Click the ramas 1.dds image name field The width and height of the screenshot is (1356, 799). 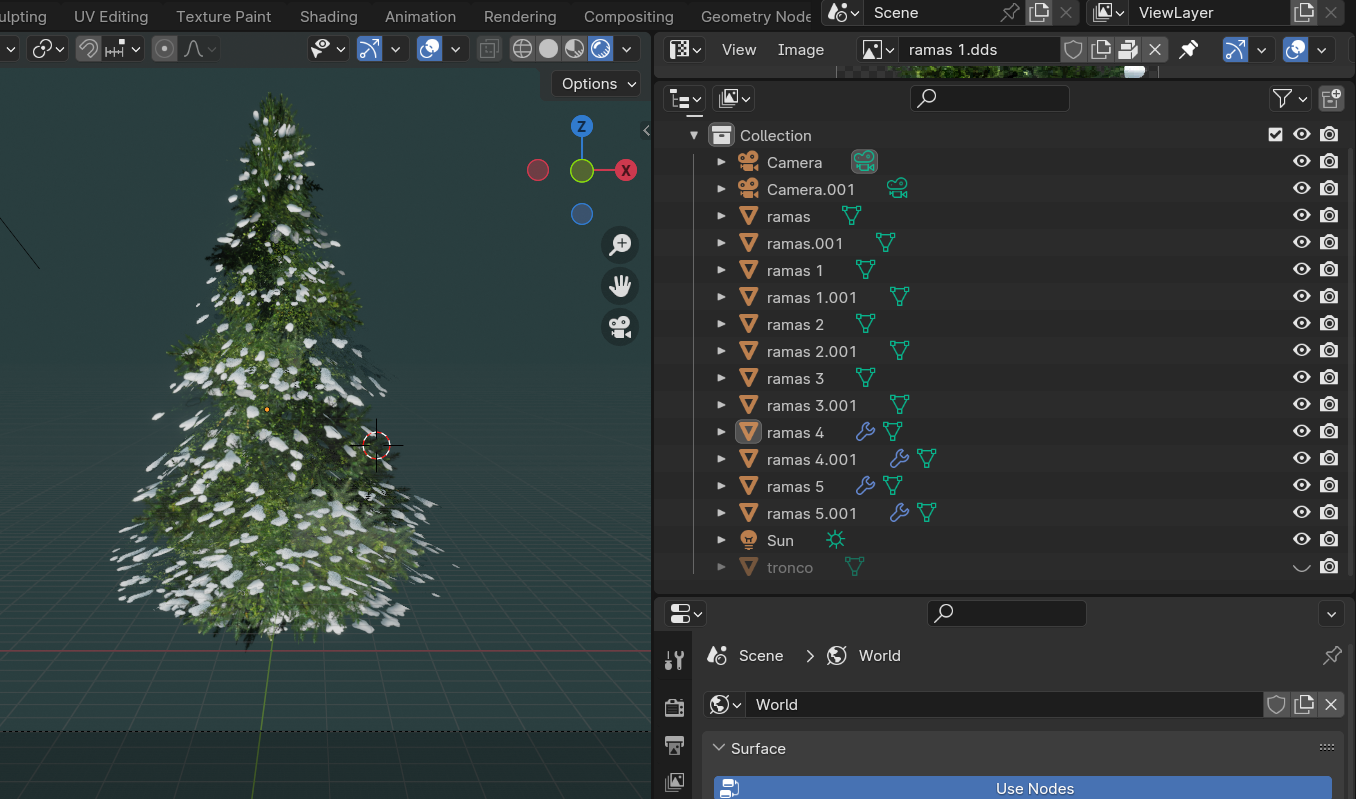pos(979,50)
